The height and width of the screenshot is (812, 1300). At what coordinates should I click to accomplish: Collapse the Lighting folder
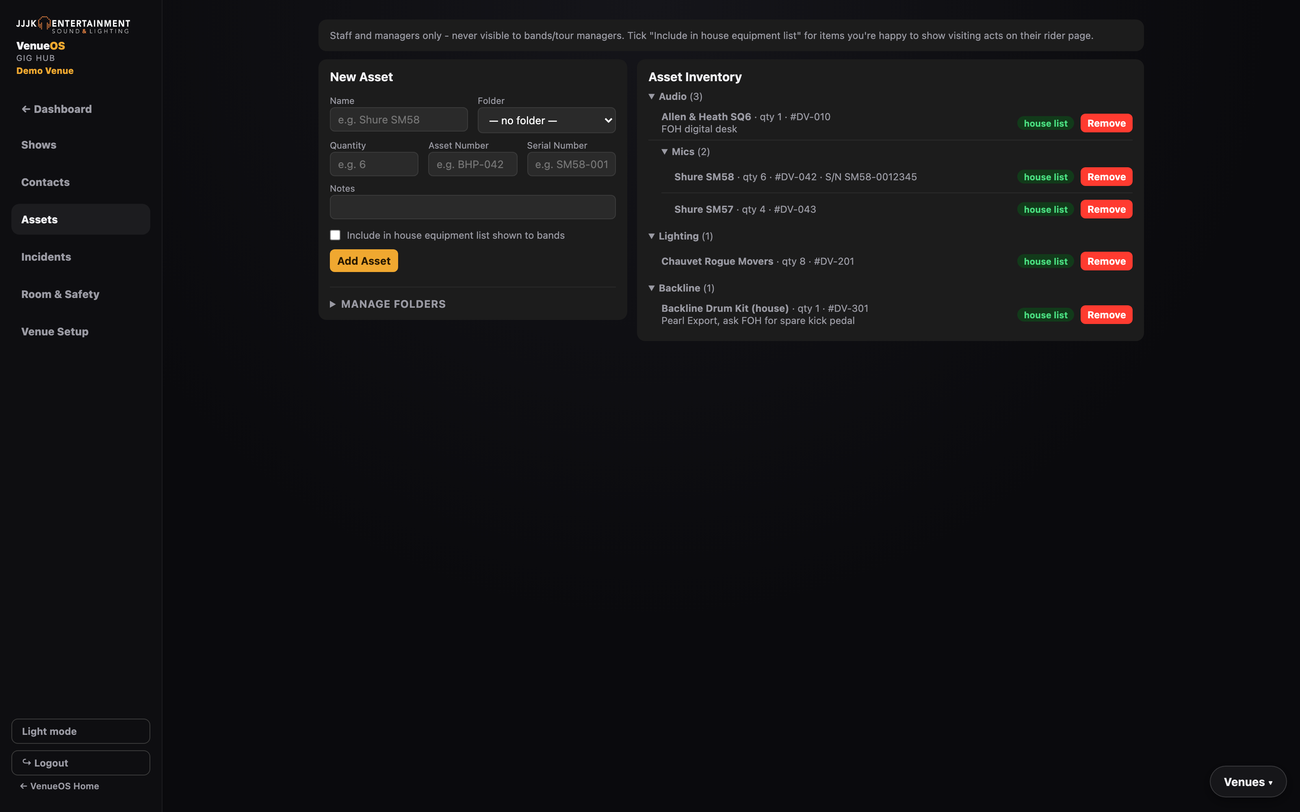tap(680, 236)
